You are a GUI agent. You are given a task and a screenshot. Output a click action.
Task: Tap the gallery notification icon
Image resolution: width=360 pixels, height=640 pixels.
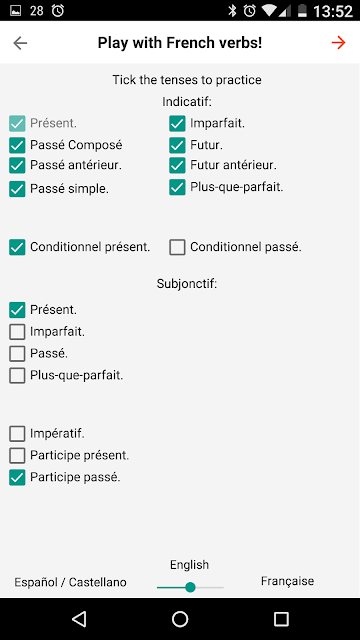pyautogui.click(x=16, y=11)
